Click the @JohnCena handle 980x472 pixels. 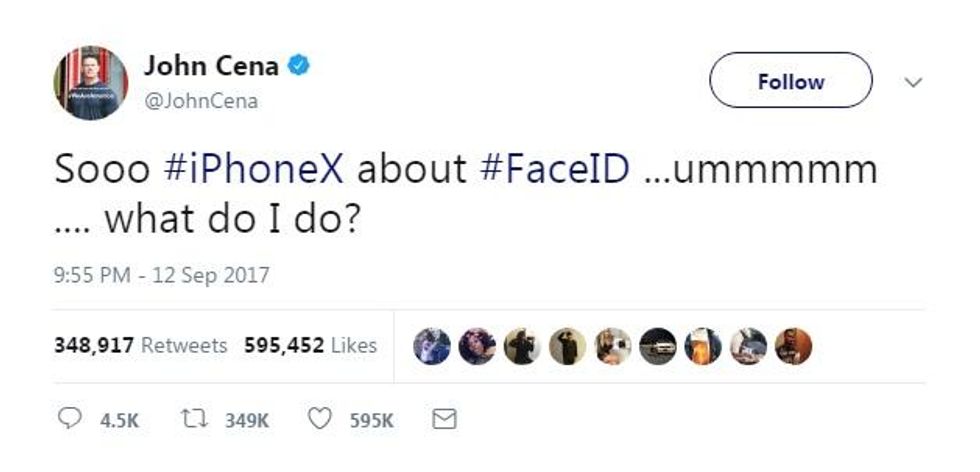pyautogui.click(x=200, y=101)
